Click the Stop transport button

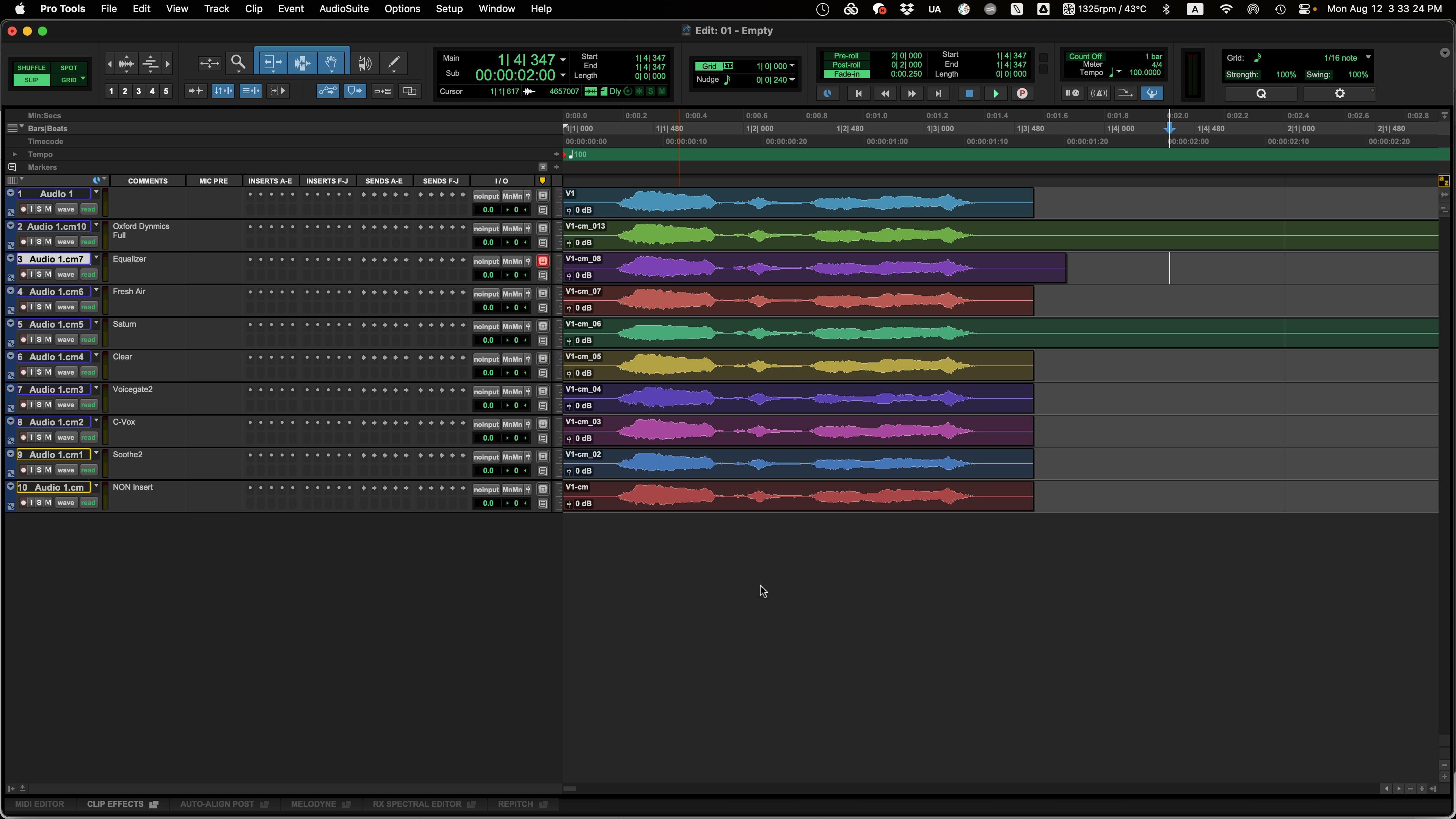[x=969, y=94]
